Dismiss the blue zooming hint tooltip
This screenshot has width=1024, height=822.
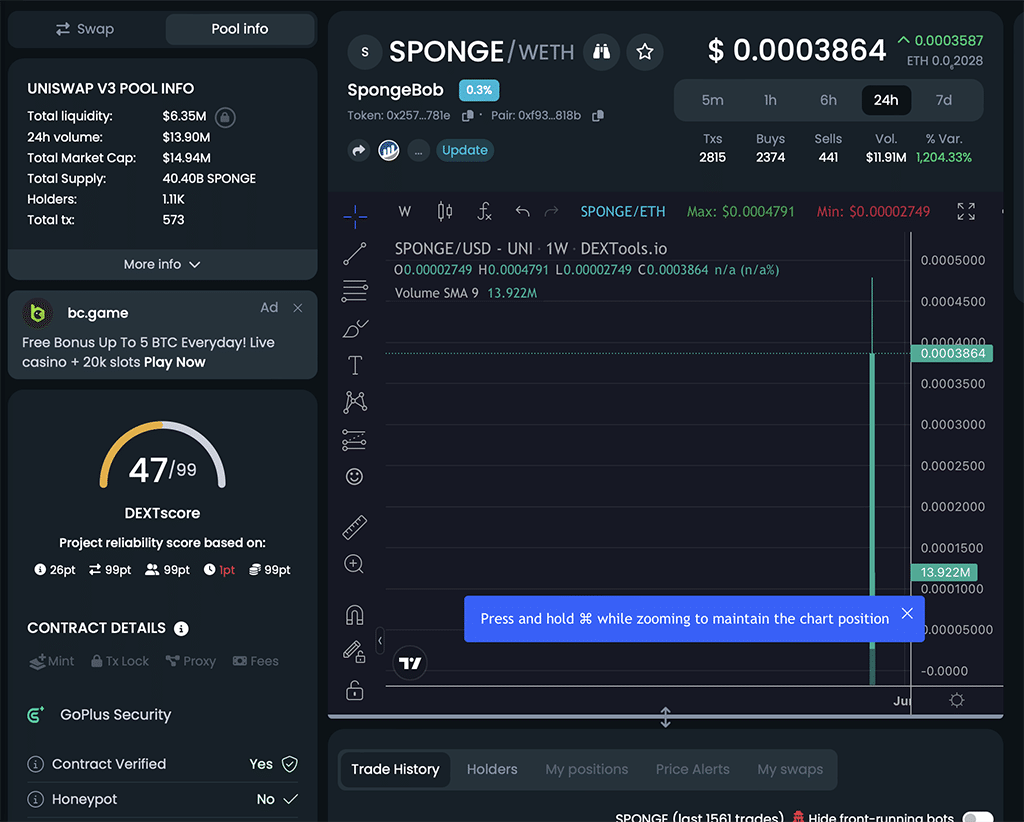[907, 613]
